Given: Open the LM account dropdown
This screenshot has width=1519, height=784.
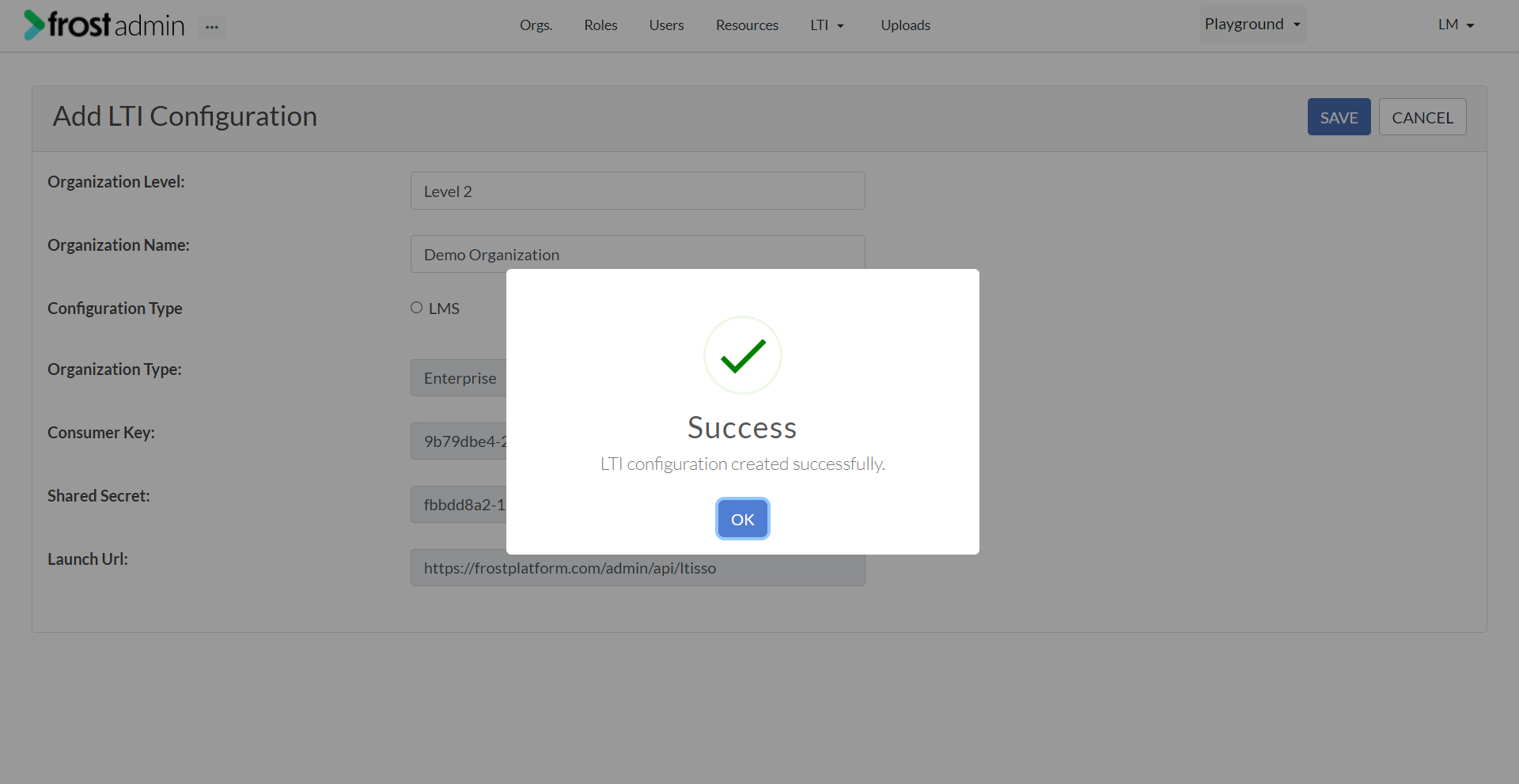Looking at the screenshot, I should tap(1456, 25).
